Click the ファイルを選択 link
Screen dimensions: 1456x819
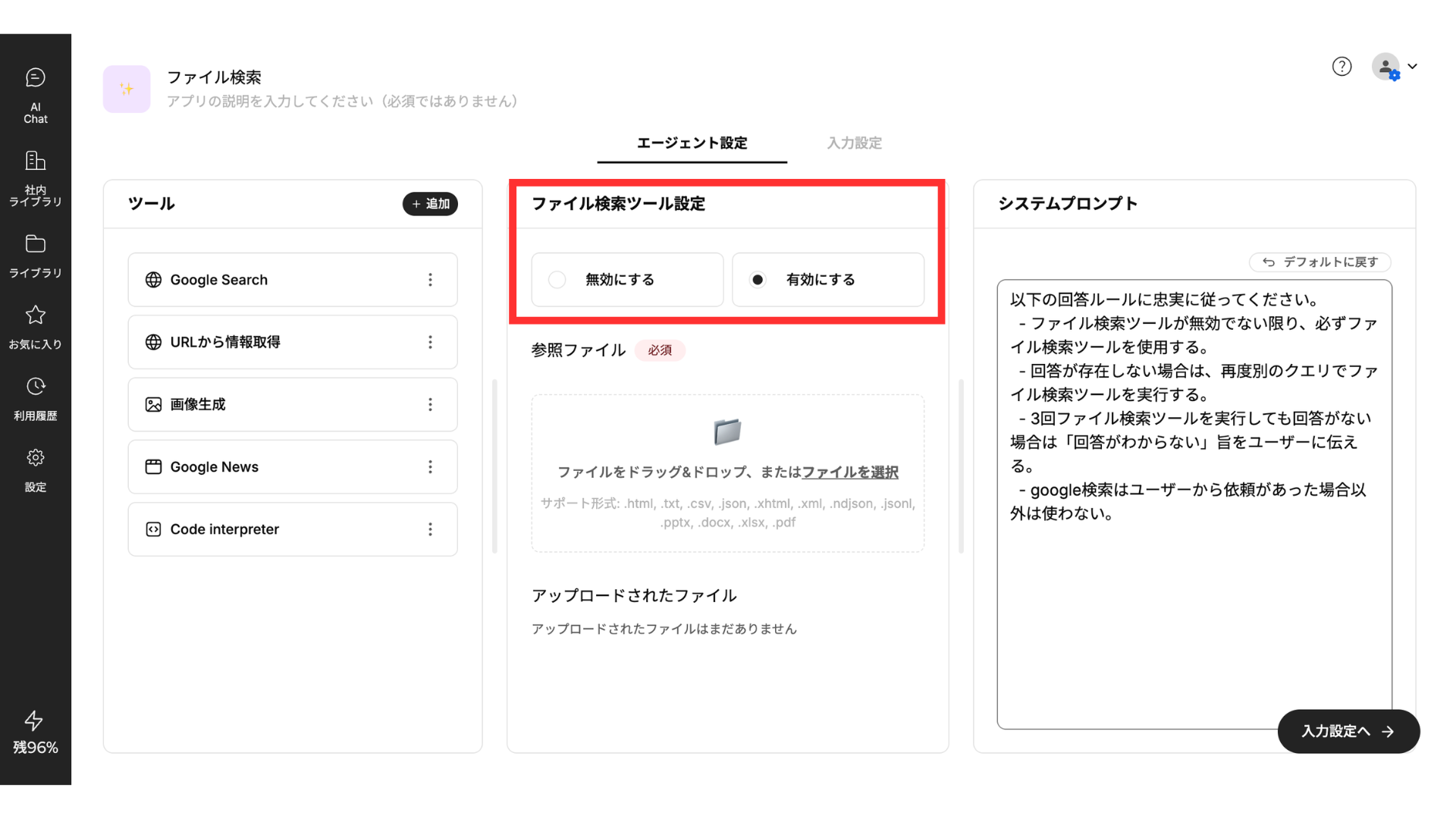[849, 472]
